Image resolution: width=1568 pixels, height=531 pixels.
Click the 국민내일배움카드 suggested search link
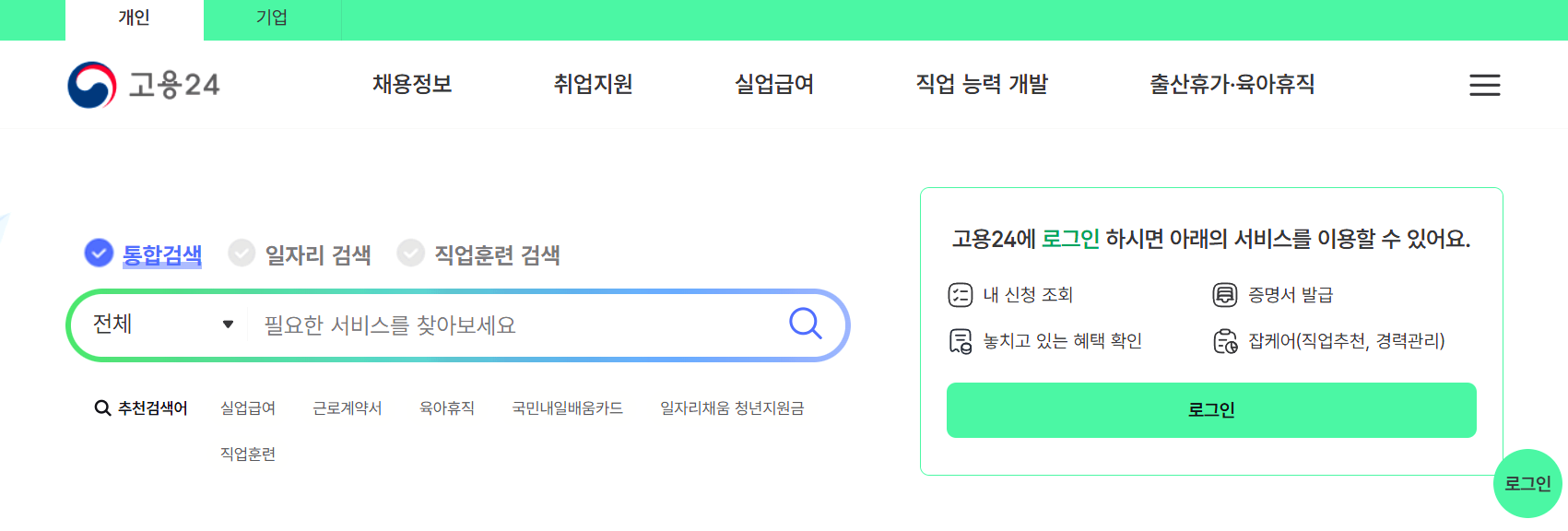(x=567, y=407)
